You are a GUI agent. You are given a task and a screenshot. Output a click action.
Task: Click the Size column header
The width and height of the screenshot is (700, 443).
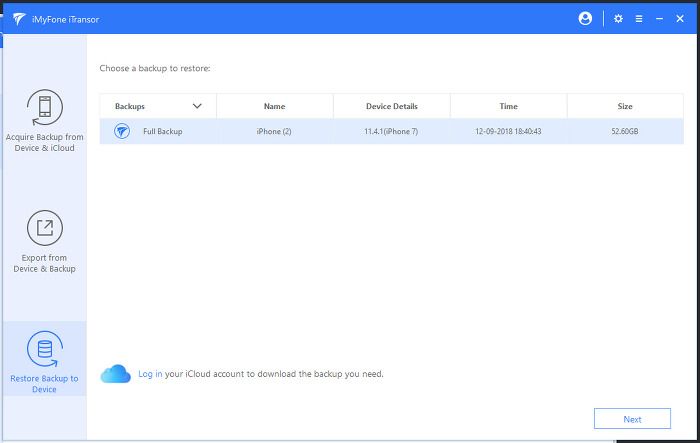(625, 106)
